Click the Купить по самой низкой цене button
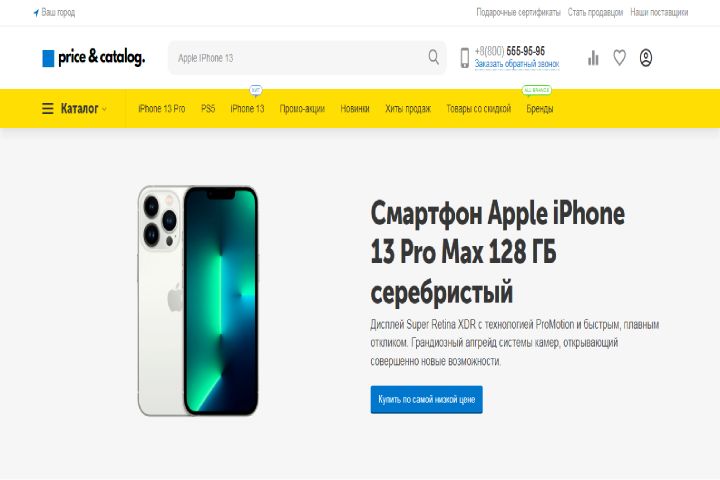The width and height of the screenshot is (720, 480). [427, 400]
